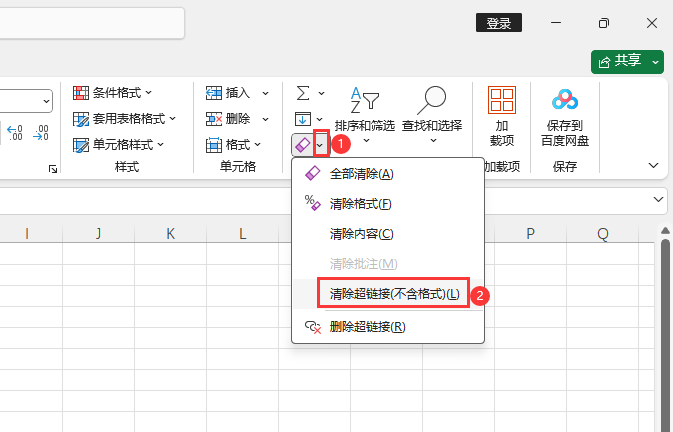Open Find and Select (查找和选择)

[x=432, y=115]
